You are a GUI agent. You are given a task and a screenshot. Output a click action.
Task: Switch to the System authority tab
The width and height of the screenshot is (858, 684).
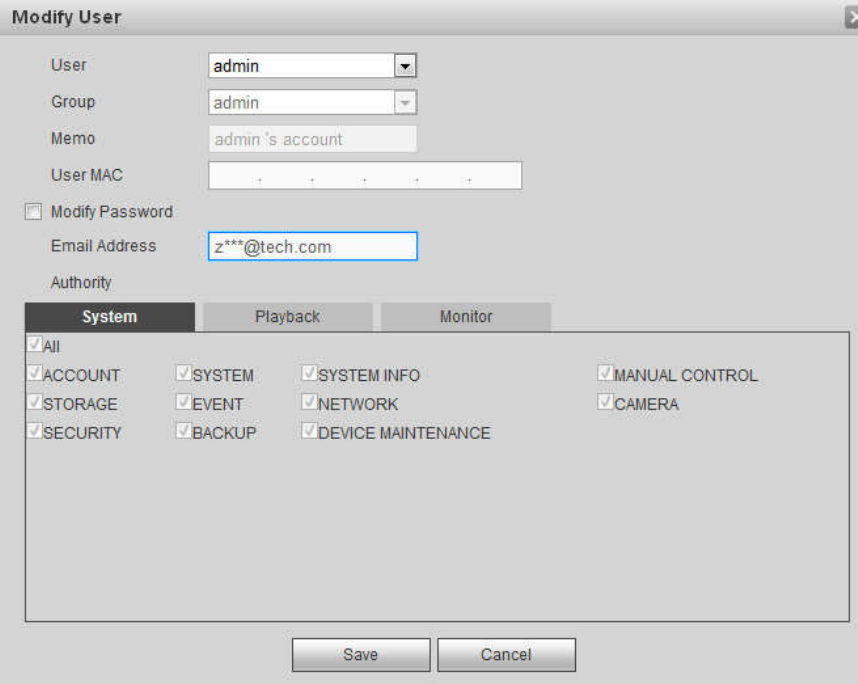click(x=110, y=317)
